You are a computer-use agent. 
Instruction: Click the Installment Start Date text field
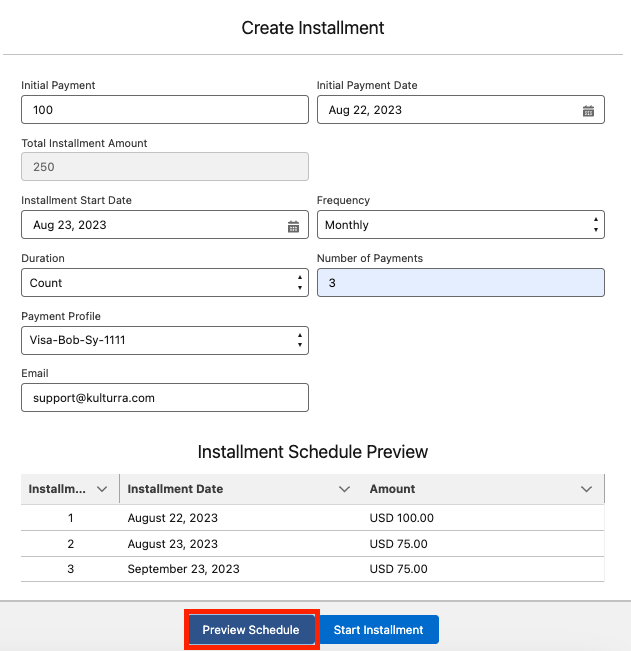pos(150,225)
